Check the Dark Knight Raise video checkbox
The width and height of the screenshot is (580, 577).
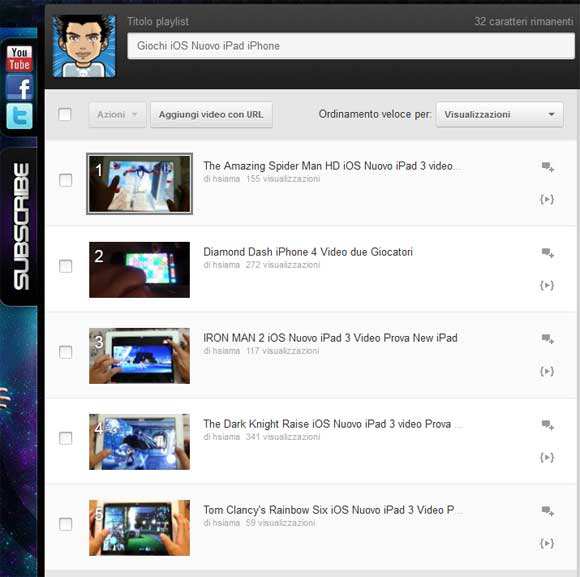[x=65, y=438]
